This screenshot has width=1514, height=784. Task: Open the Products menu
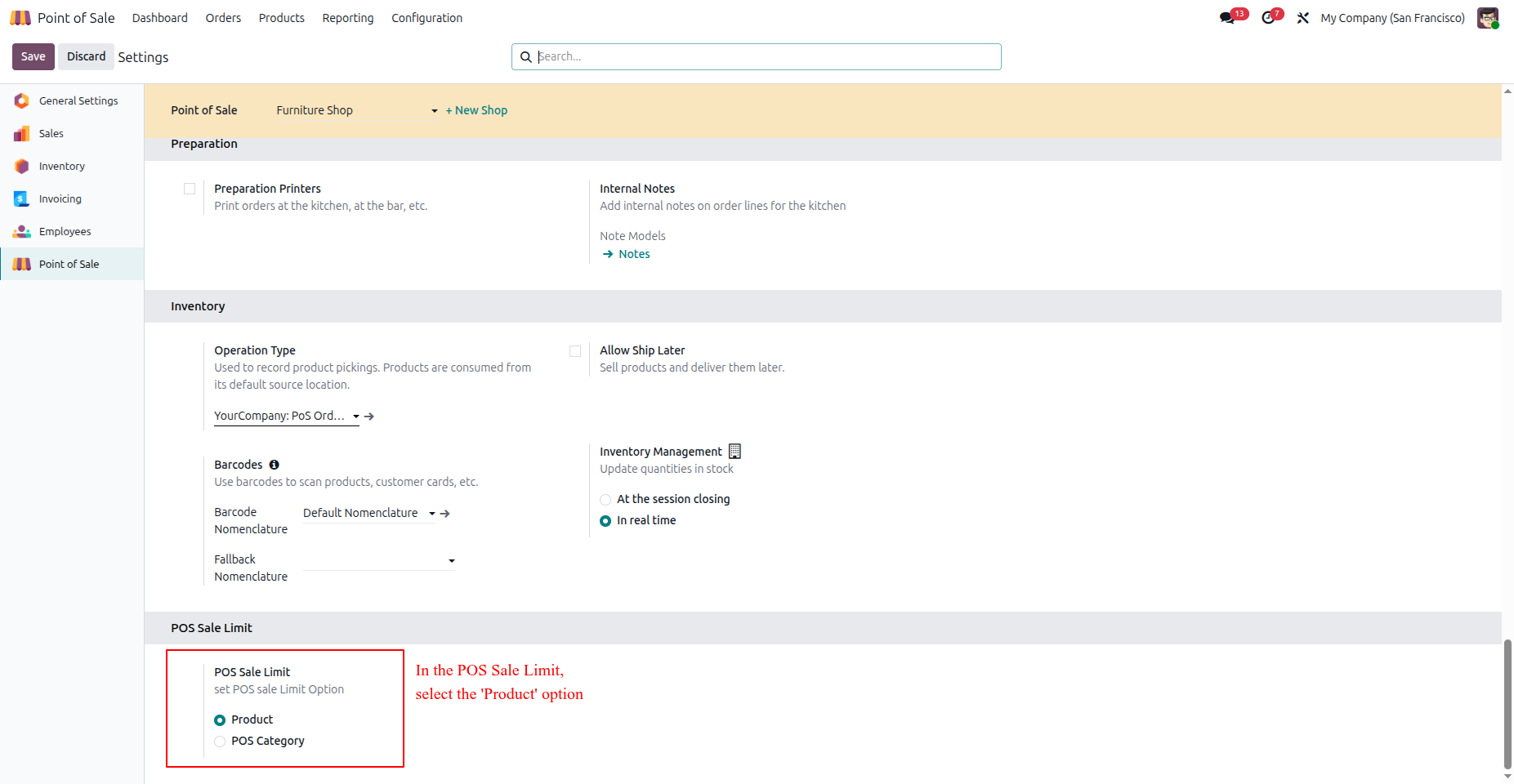click(282, 18)
